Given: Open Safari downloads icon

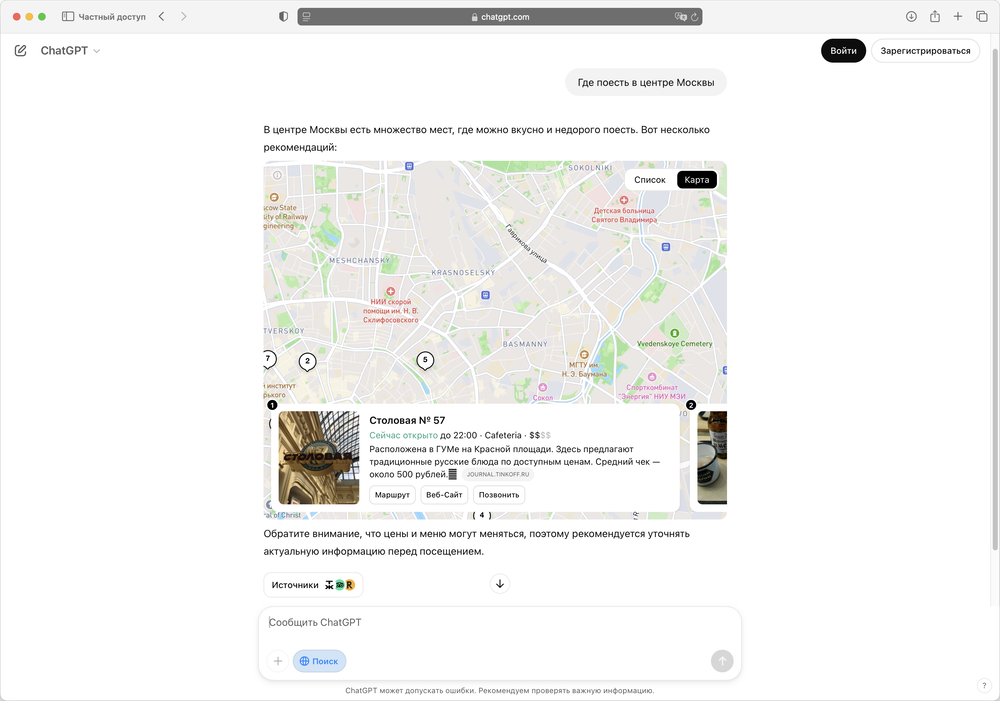Looking at the screenshot, I should 911,17.
